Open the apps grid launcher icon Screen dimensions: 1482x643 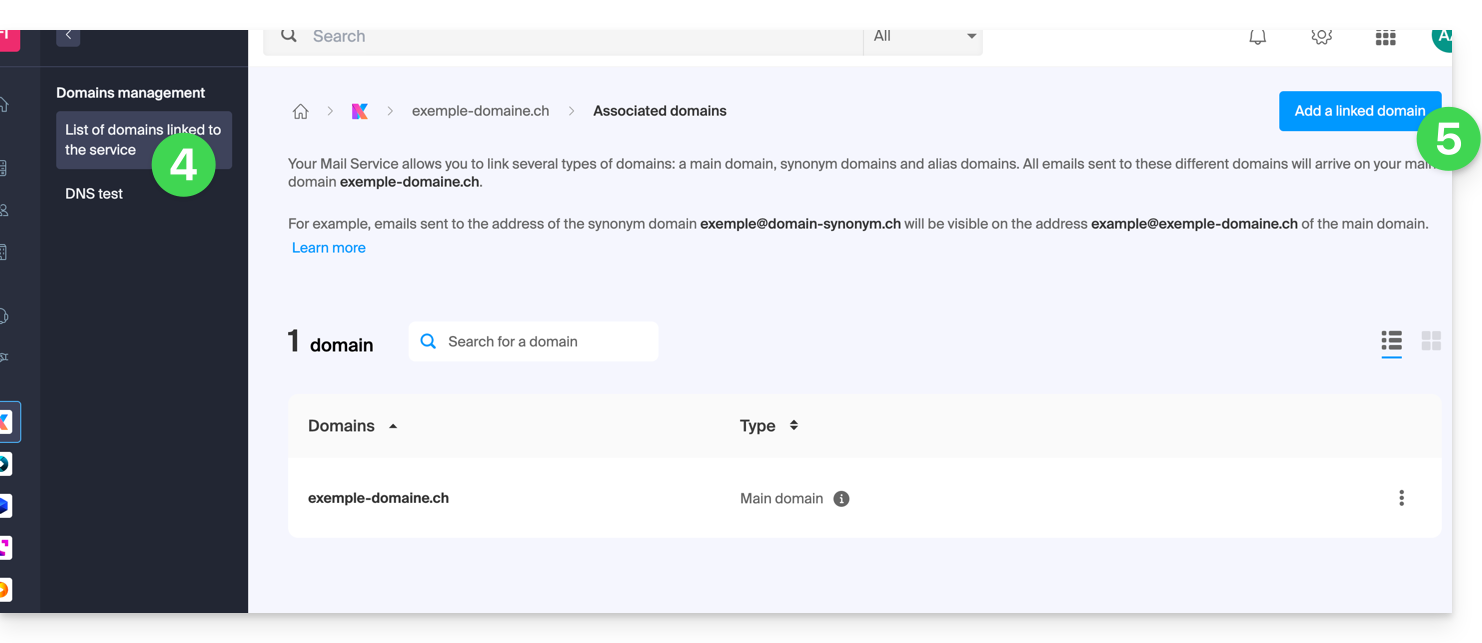click(1385, 38)
